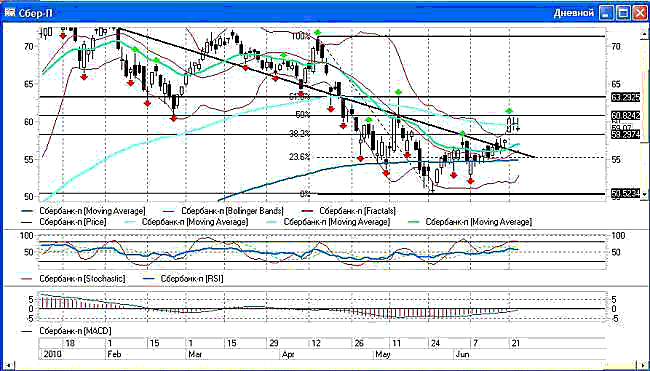Click the Jun month label on the time axis
650x371 pixels.
pos(462,355)
